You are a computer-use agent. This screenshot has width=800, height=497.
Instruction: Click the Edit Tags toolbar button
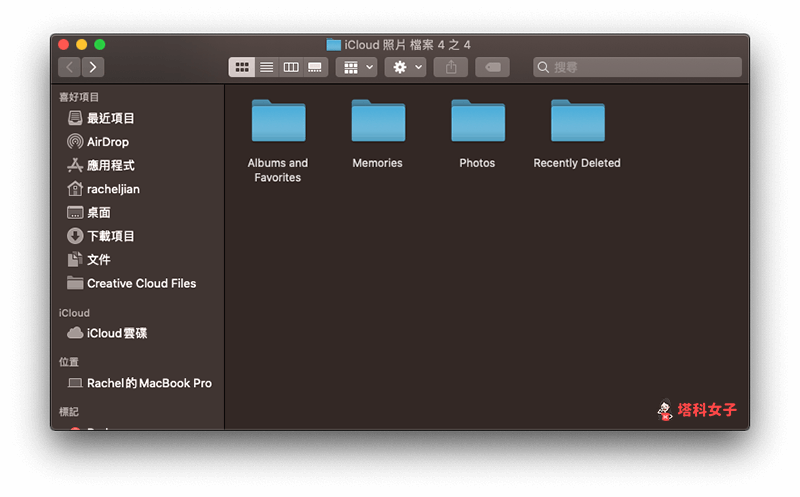[492, 67]
